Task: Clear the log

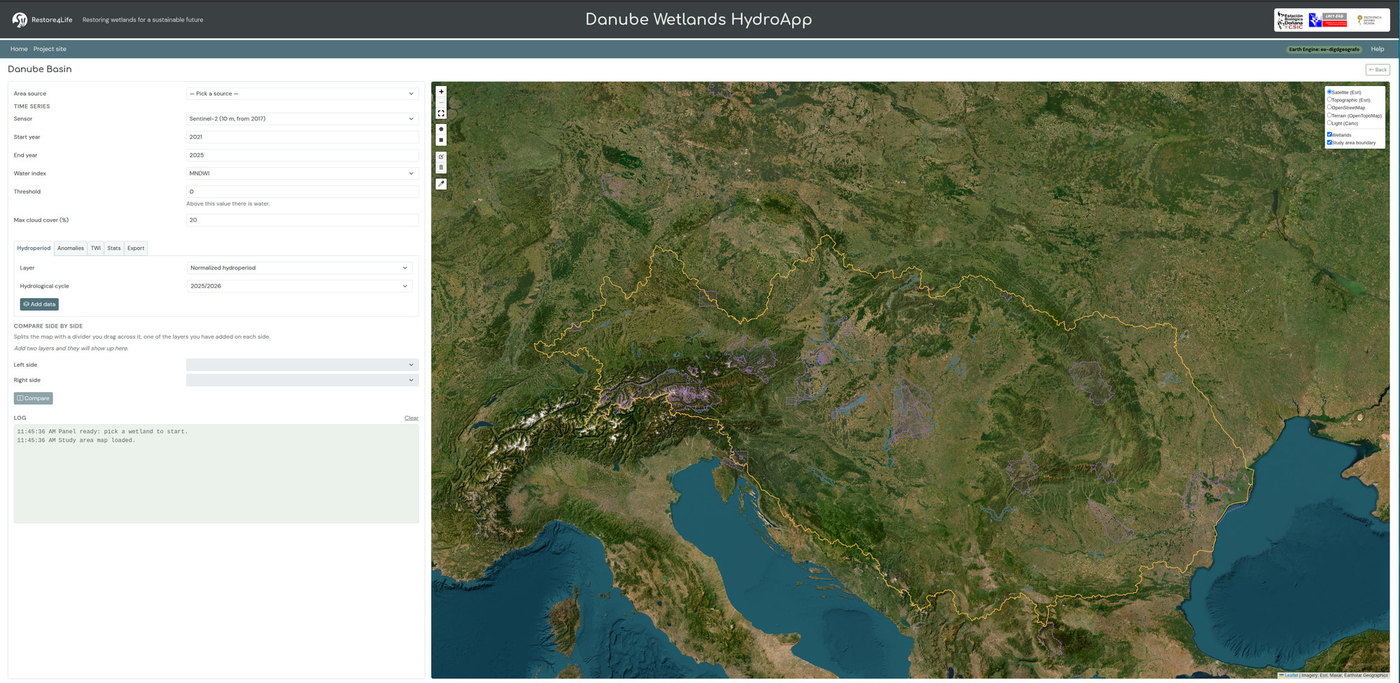Action: pos(411,418)
